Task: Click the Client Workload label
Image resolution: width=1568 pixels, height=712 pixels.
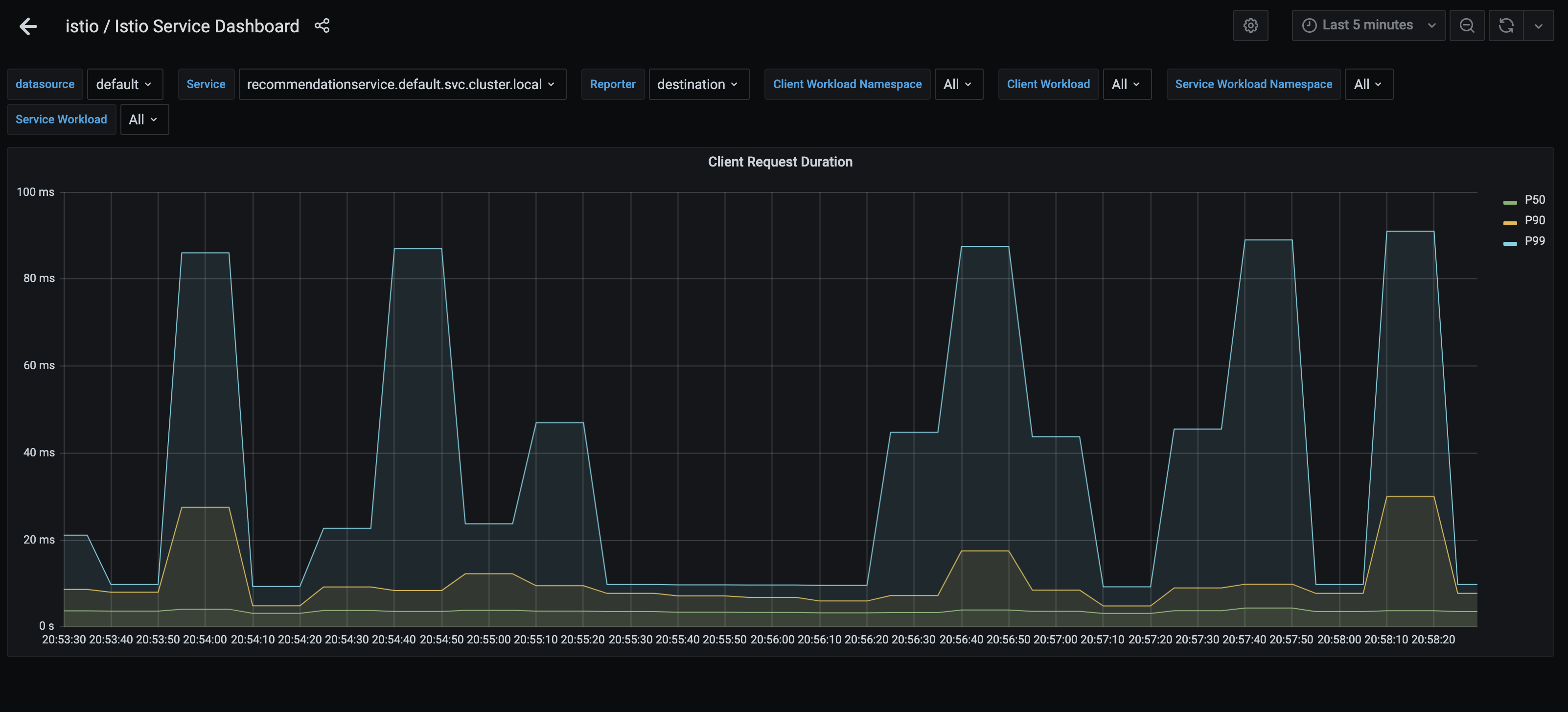Action: click(x=1048, y=84)
